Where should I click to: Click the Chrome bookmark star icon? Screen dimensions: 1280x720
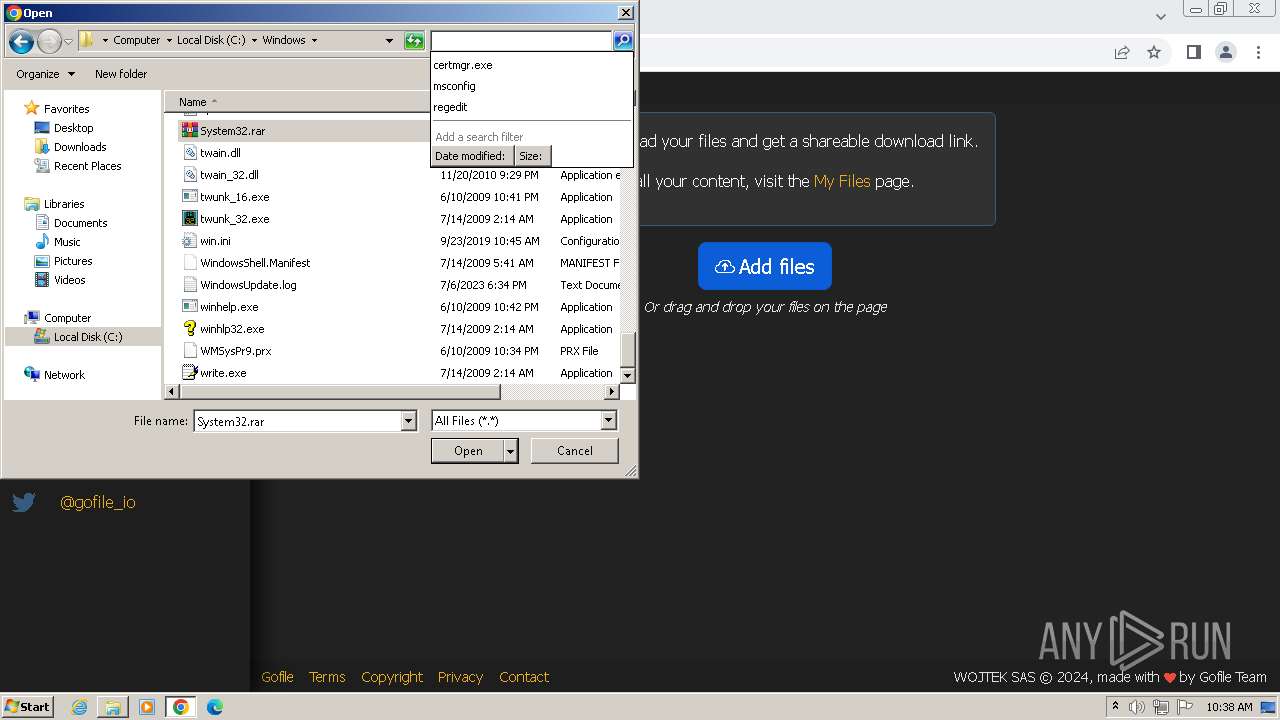[1154, 52]
